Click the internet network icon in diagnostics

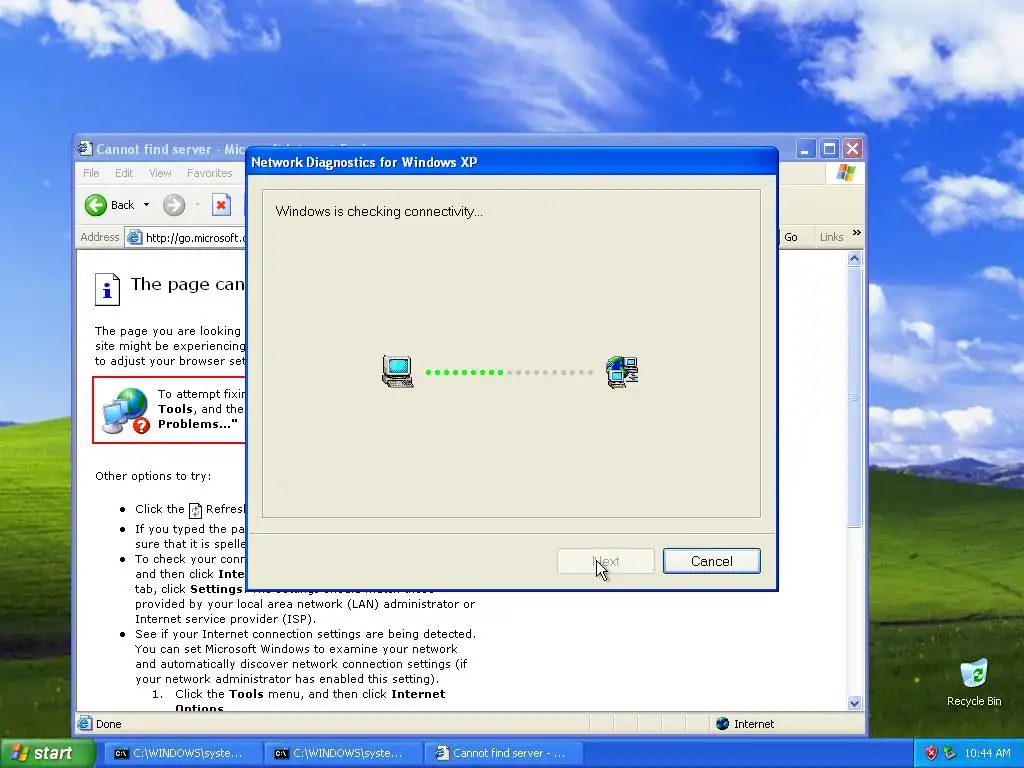click(x=622, y=372)
